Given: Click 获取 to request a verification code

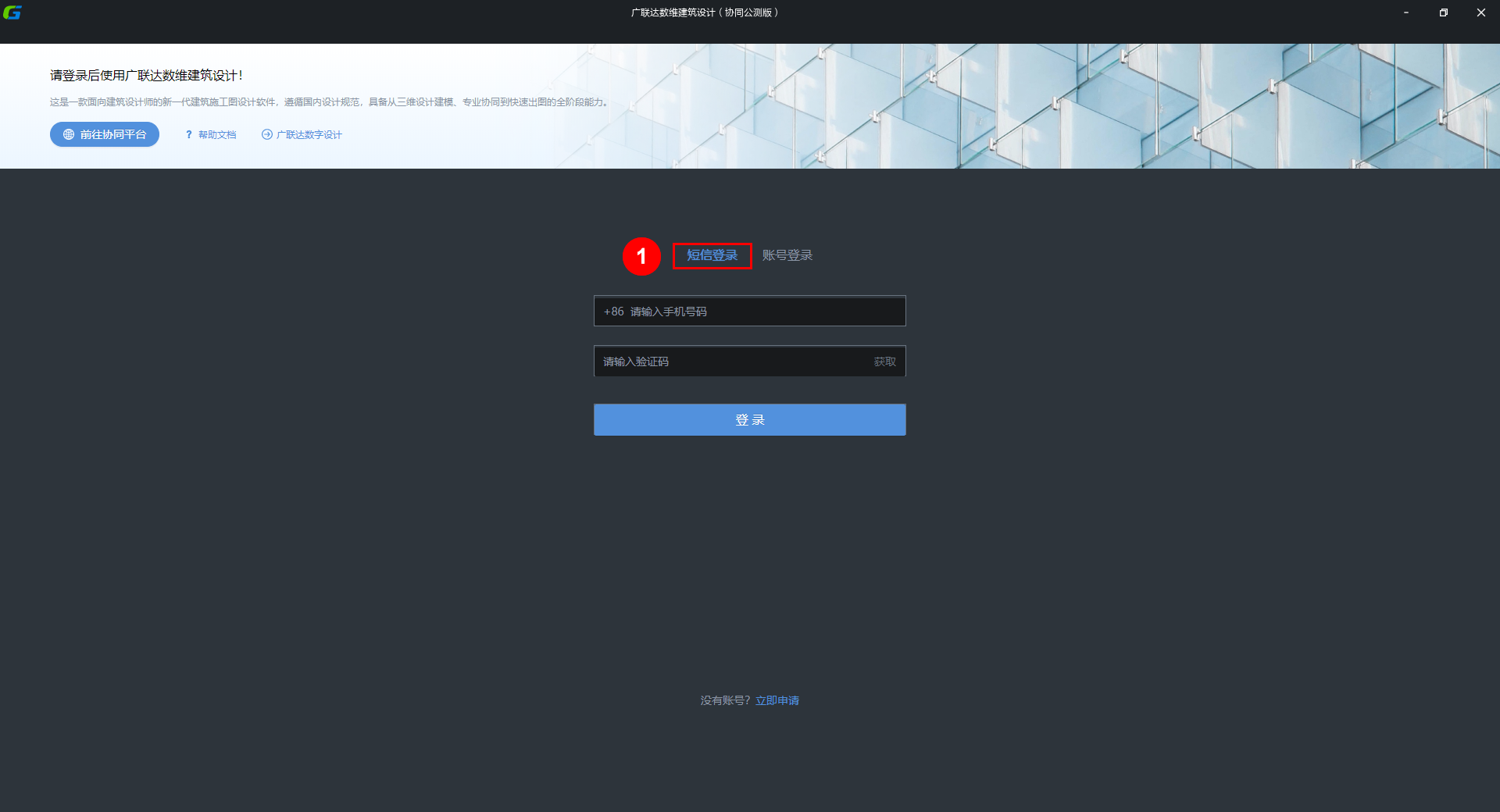Looking at the screenshot, I should (884, 361).
